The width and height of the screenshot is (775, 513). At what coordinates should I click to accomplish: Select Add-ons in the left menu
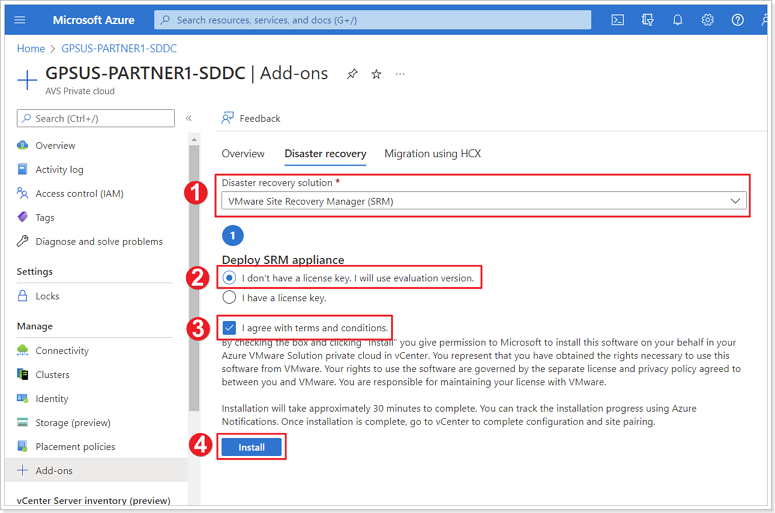[x=96, y=470]
